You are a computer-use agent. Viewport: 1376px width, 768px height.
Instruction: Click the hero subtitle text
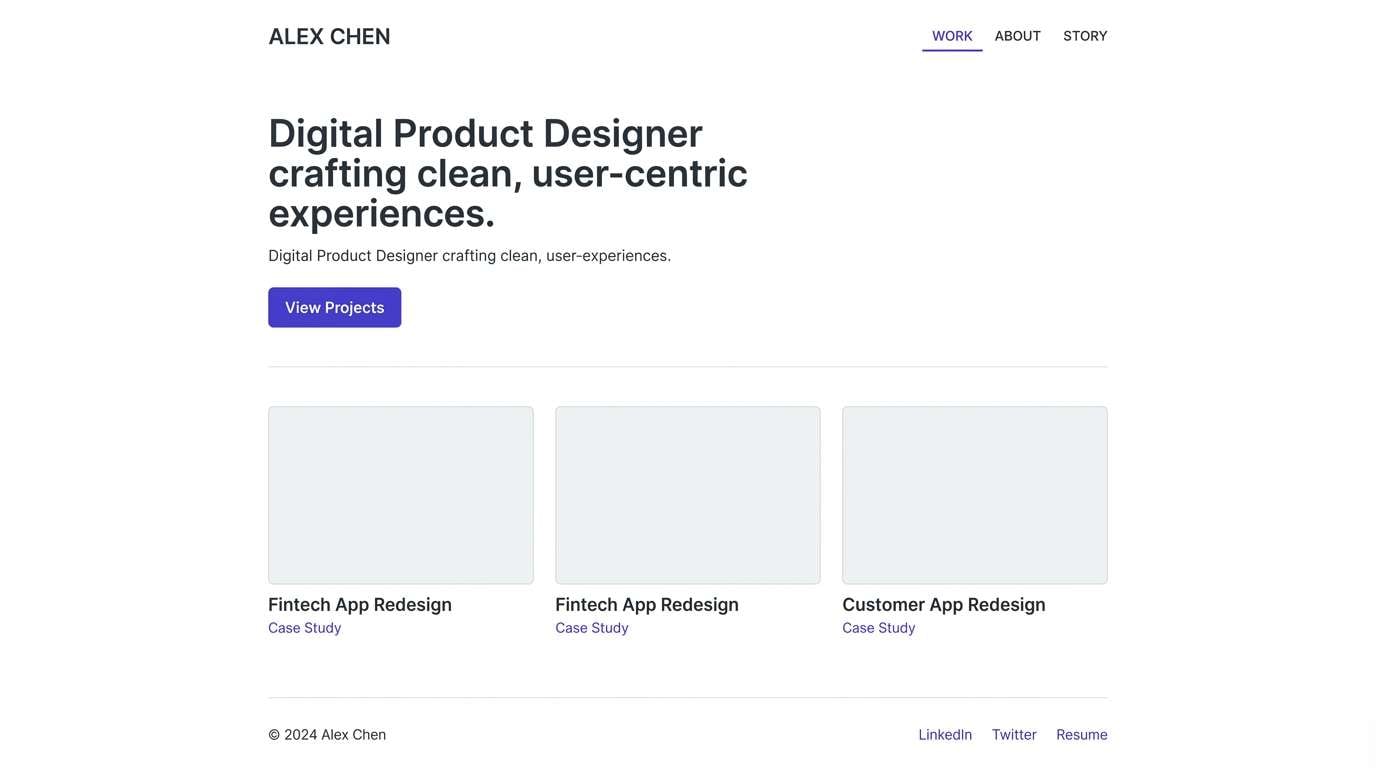click(469, 254)
